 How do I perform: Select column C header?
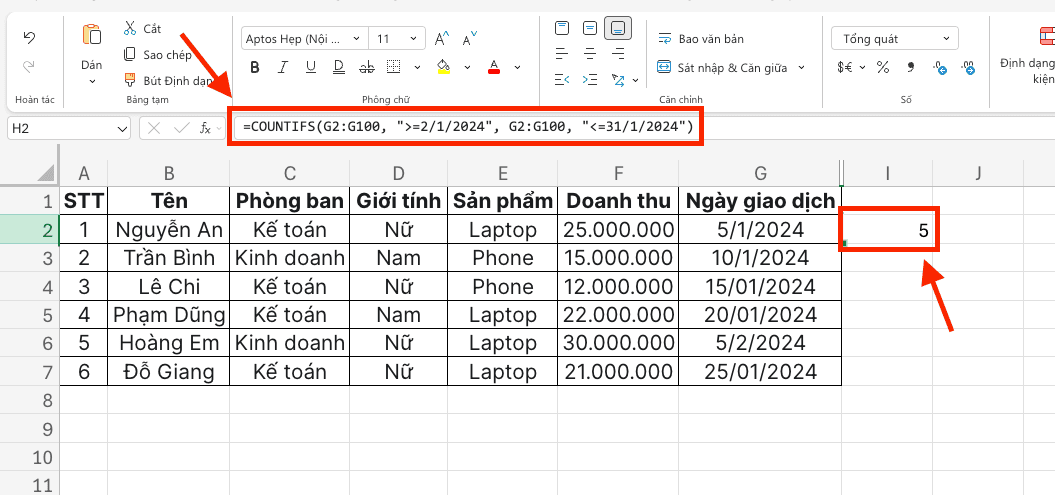click(x=289, y=173)
